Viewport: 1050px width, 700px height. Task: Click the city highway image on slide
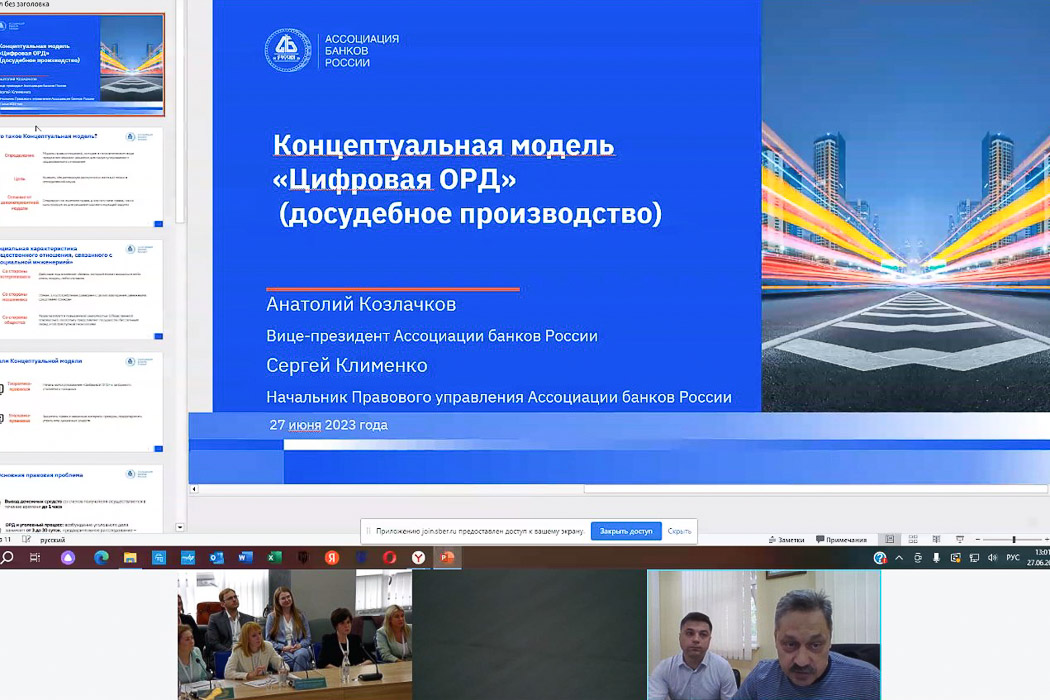pyautogui.click(x=905, y=206)
